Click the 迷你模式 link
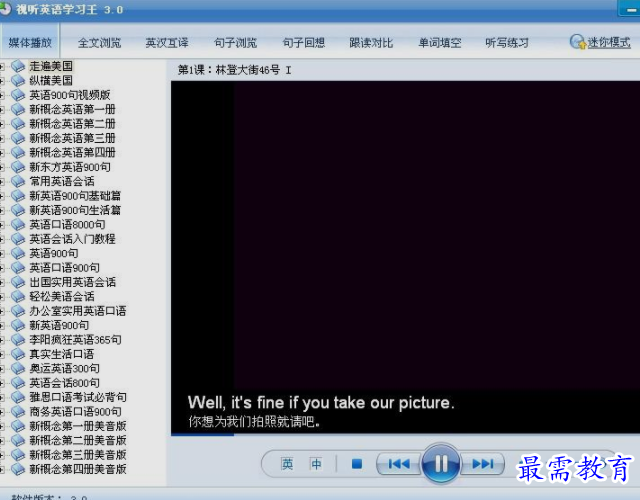This screenshot has width=640, height=500. (609, 42)
